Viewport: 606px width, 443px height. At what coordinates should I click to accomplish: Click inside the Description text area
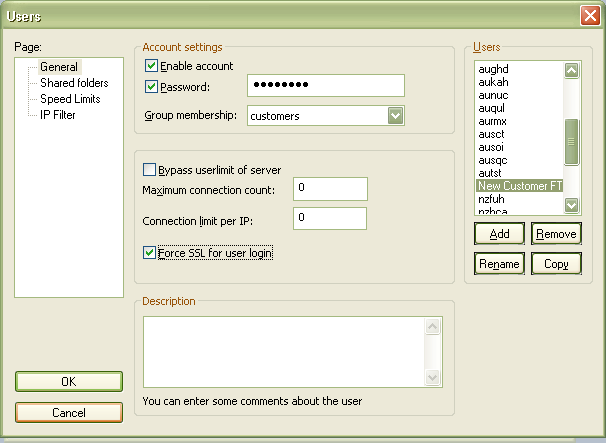pos(283,351)
